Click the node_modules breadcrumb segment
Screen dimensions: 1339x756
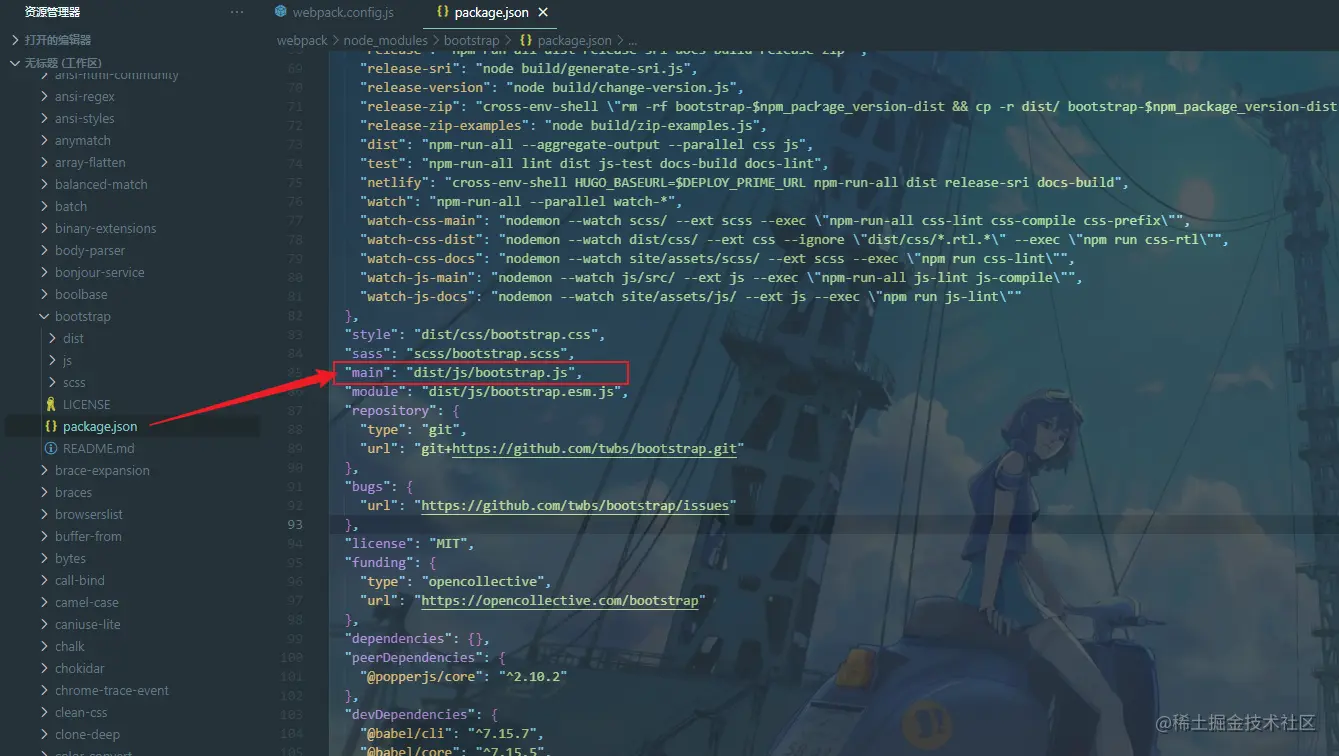click(x=385, y=41)
